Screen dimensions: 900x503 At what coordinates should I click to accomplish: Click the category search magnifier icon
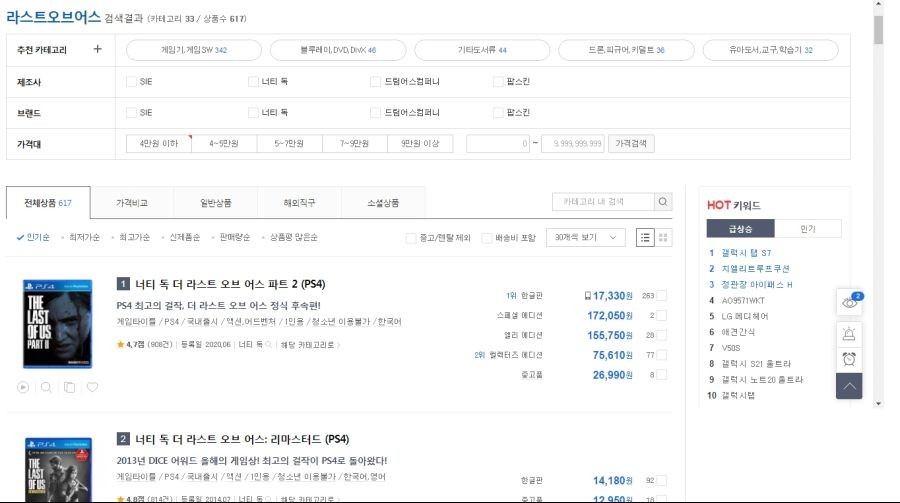pyautogui.click(x=663, y=202)
